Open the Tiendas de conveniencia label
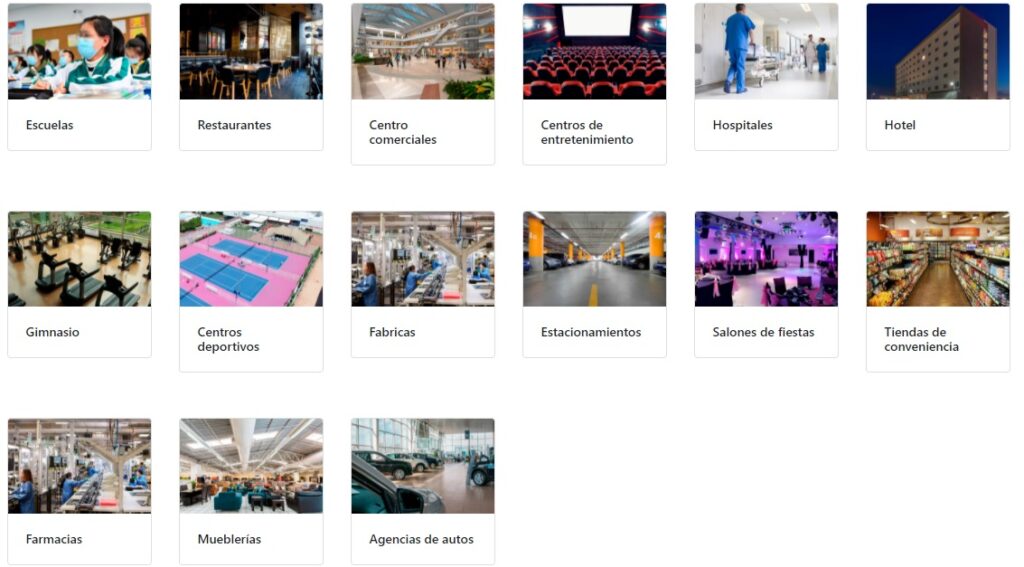Viewport: 1024px width, 567px height. [921, 339]
